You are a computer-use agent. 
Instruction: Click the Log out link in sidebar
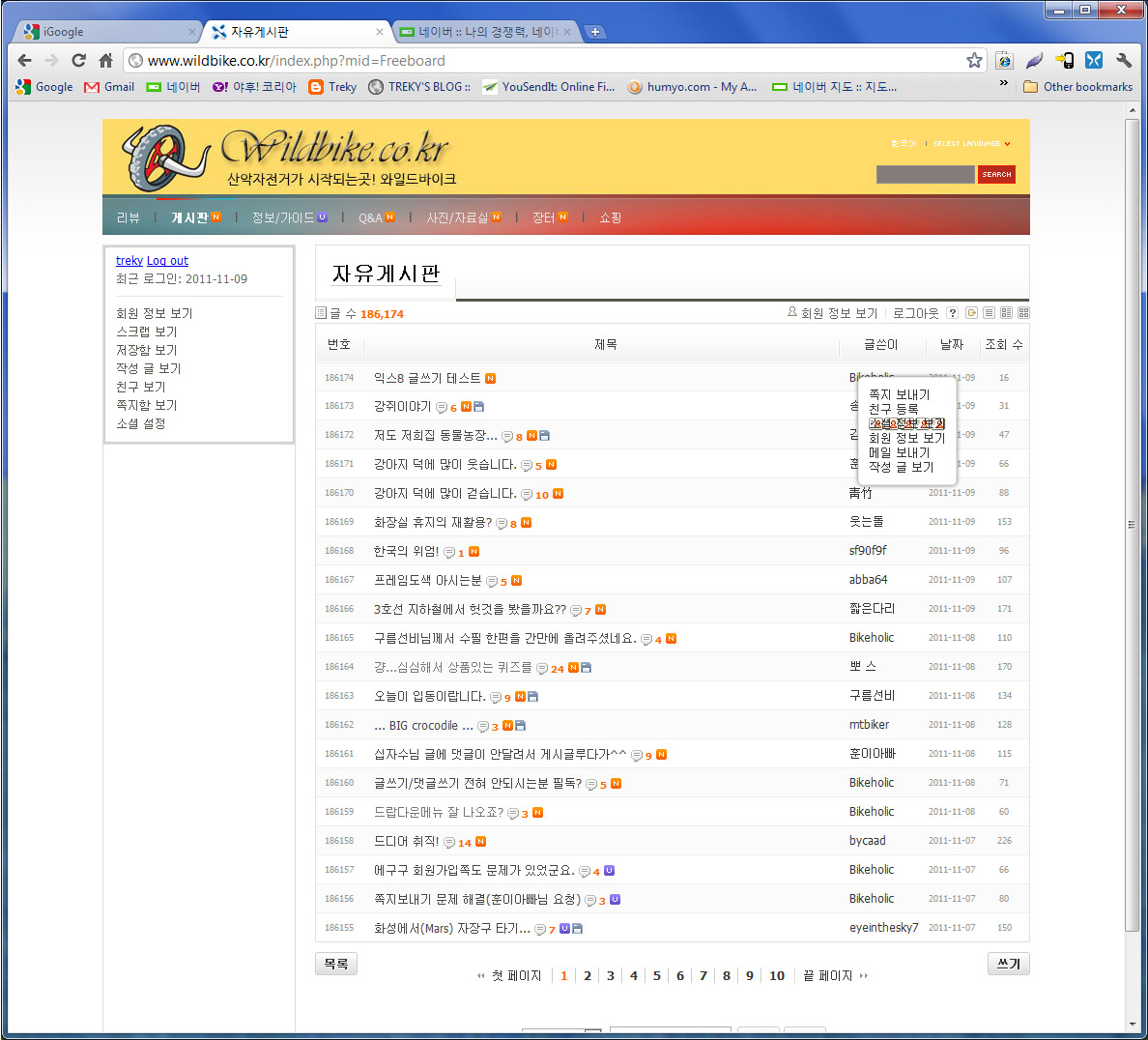[167, 261]
